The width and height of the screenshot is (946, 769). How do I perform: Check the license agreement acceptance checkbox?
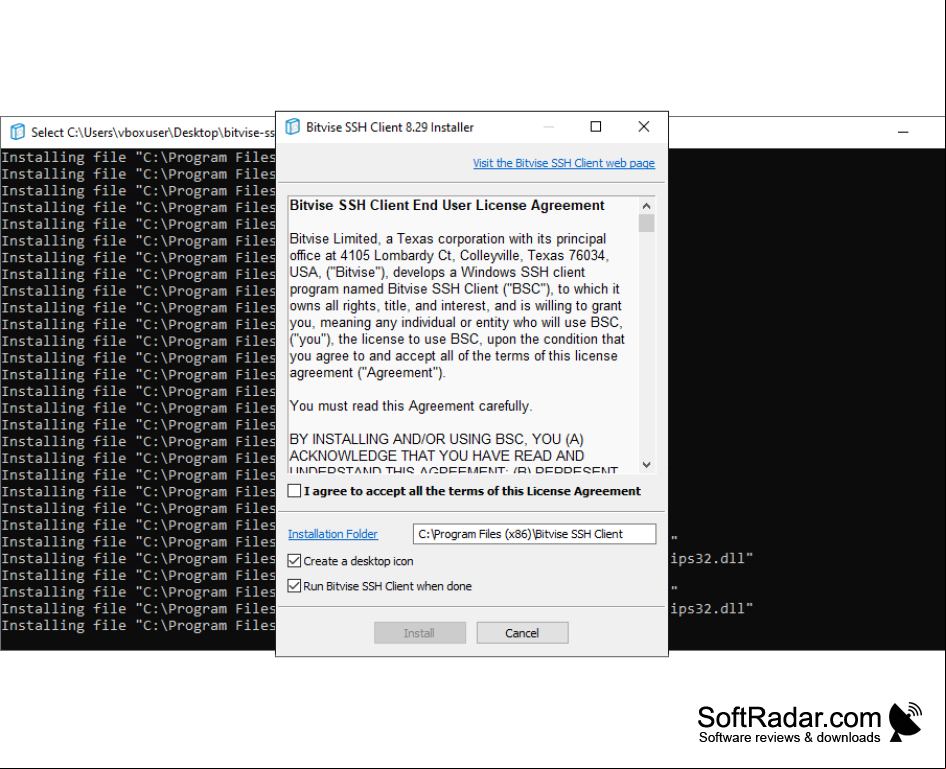pos(294,491)
